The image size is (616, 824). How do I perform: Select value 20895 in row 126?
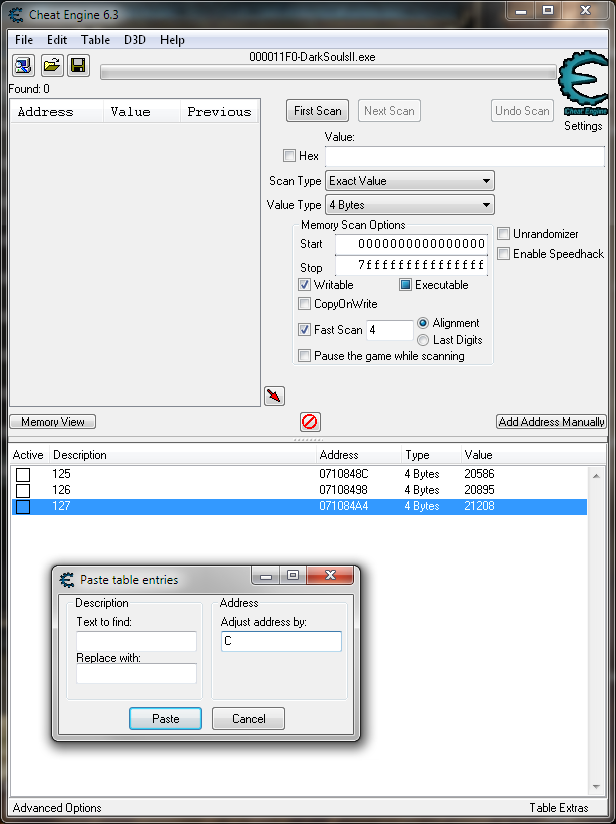pos(479,490)
